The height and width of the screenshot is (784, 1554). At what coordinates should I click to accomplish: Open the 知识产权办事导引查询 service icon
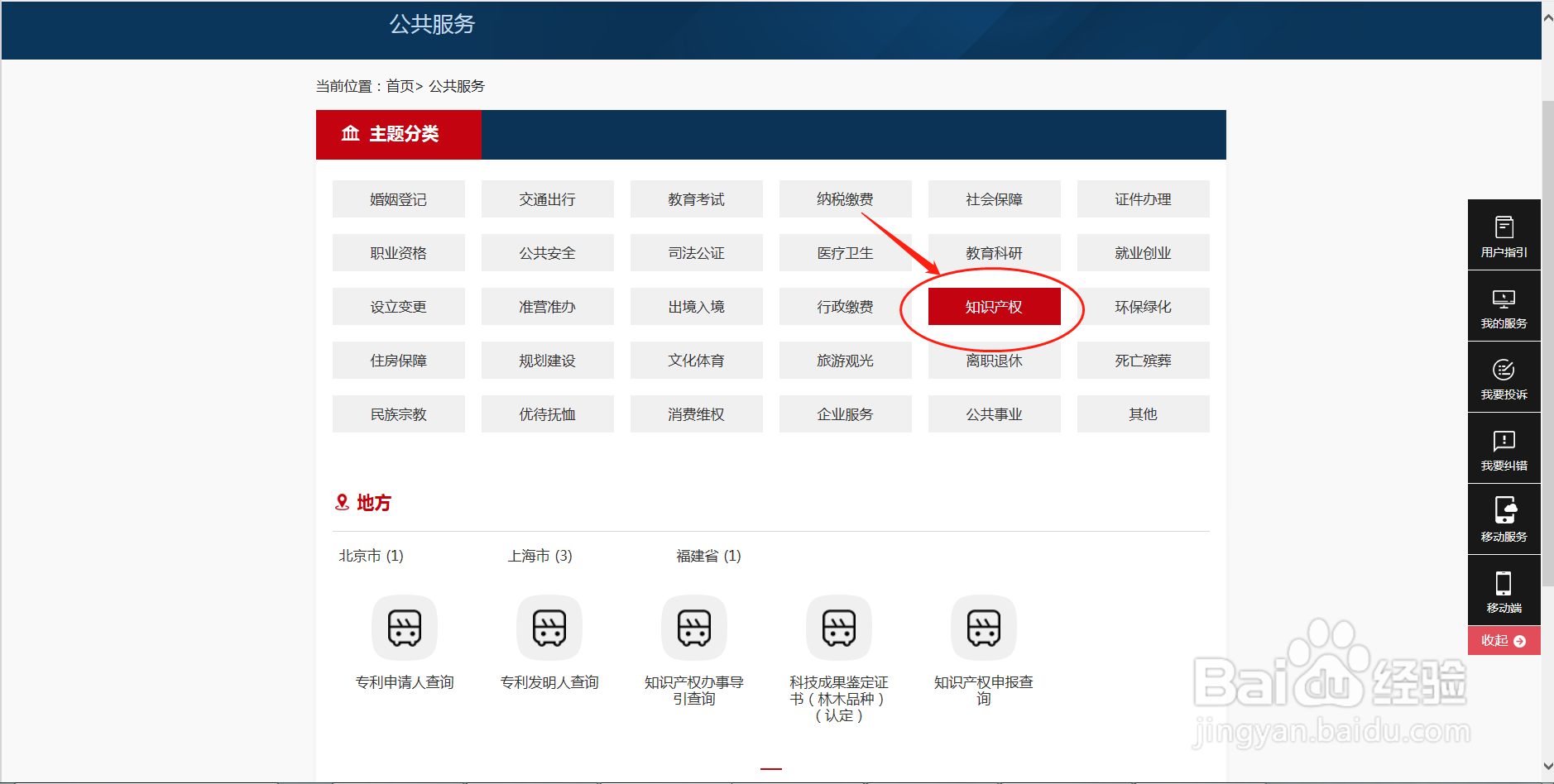point(694,629)
